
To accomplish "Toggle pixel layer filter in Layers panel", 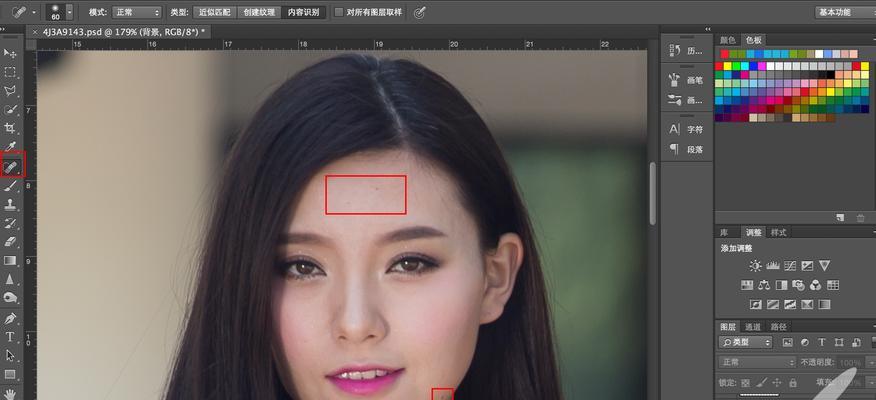I will point(788,342).
